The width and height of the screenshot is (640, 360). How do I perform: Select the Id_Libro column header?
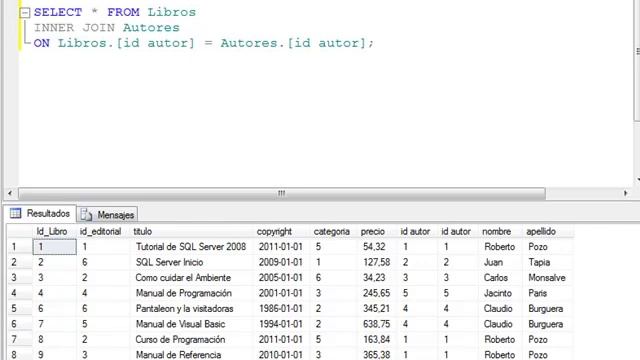click(54, 231)
